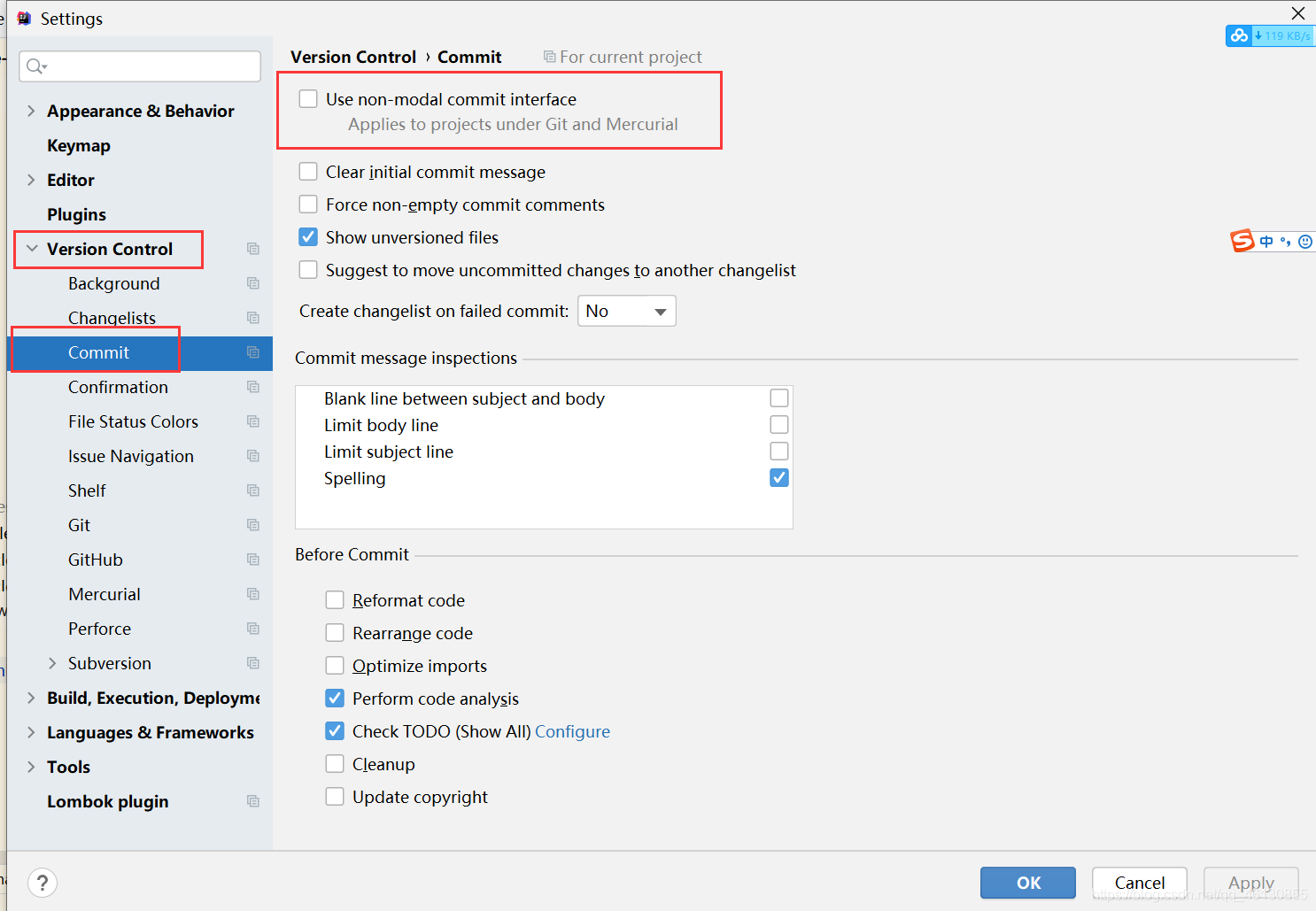Select File Status Colors page
This screenshot has width=1316, height=911.
click(x=133, y=421)
